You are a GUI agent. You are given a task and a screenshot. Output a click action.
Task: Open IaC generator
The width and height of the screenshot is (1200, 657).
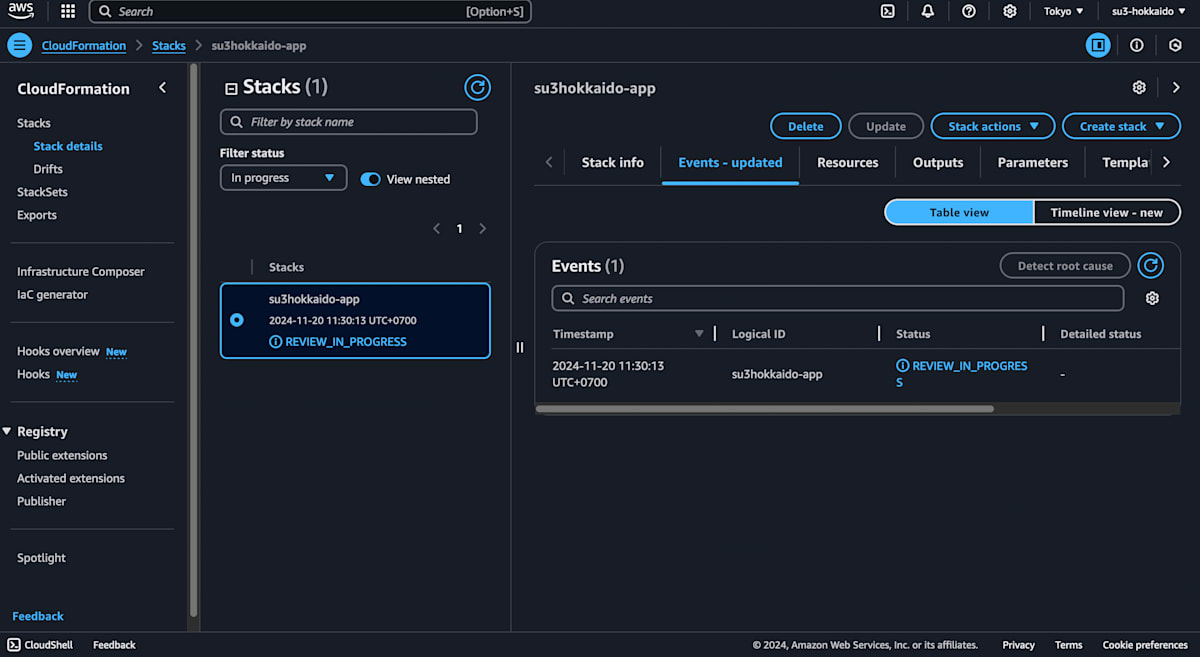point(52,295)
